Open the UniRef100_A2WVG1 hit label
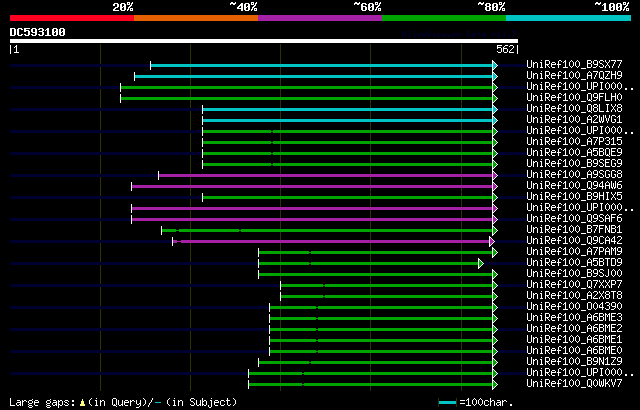This screenshot has height=410, width=640. point(574,120)
